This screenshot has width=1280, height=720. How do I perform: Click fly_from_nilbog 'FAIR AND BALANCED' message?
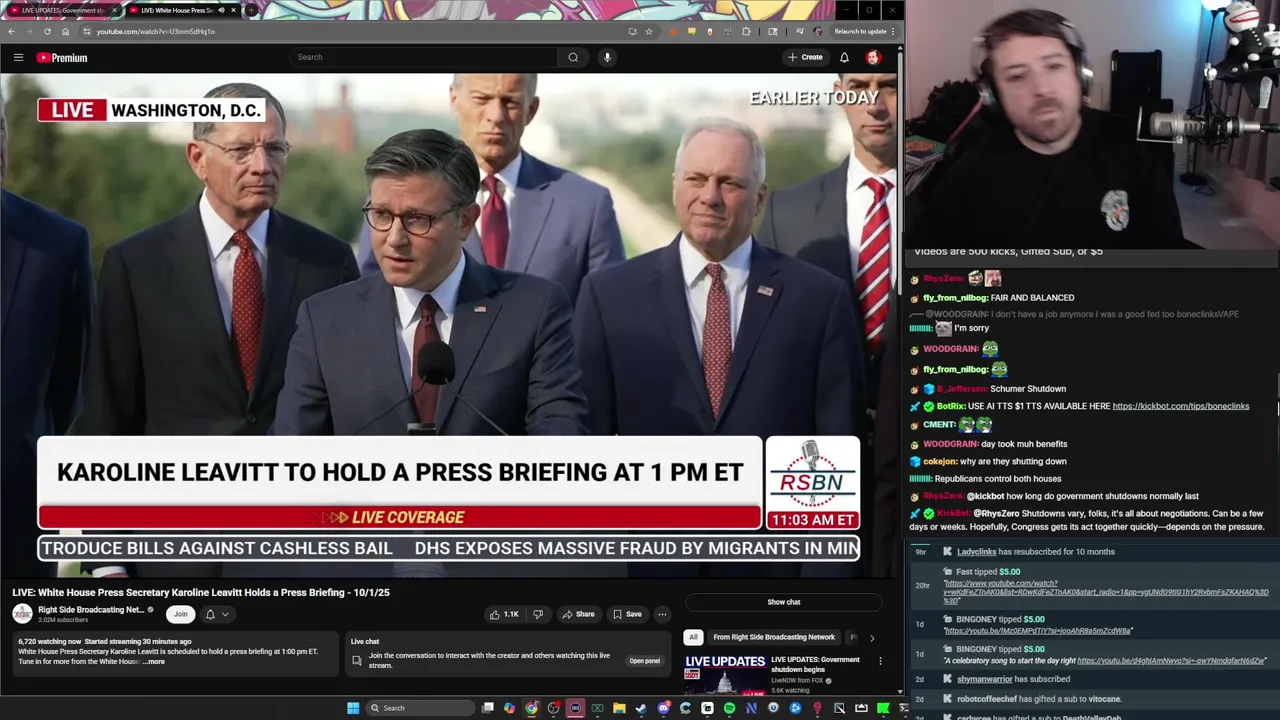pyautogui.click(x=1033, y=298)
